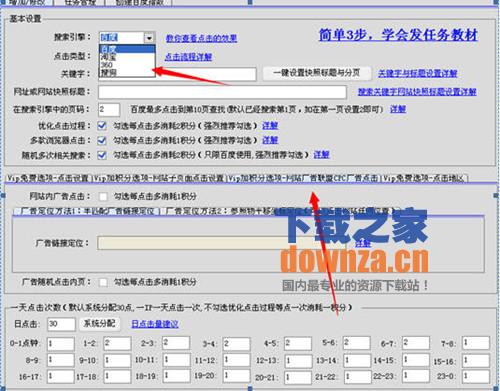The image size is (500, 391).
Task: Switch to 广告定位方法2 tab
Action: click(280, 211)
